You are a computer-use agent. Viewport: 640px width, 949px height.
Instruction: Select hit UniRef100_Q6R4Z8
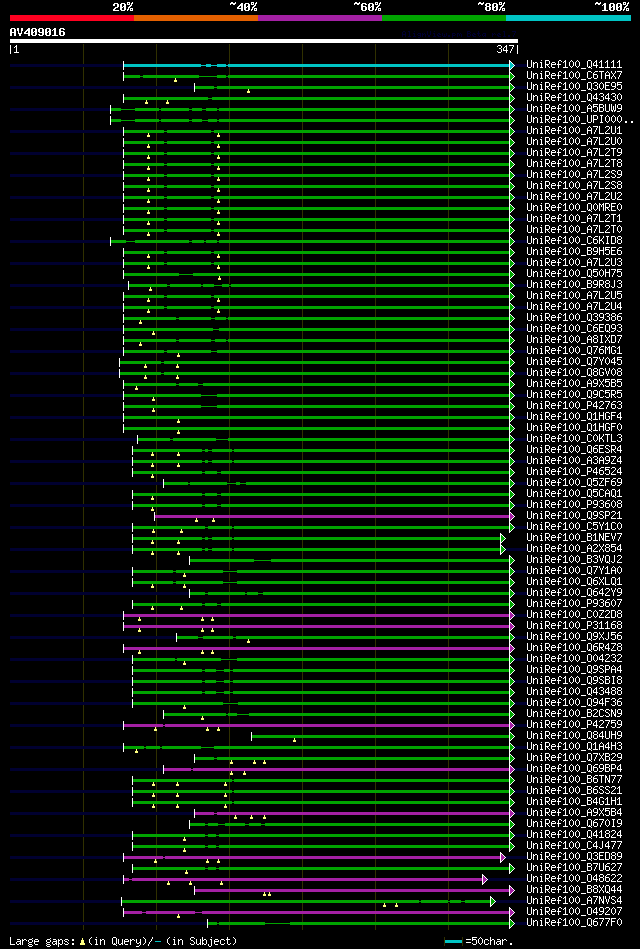(x=574, y=648)
